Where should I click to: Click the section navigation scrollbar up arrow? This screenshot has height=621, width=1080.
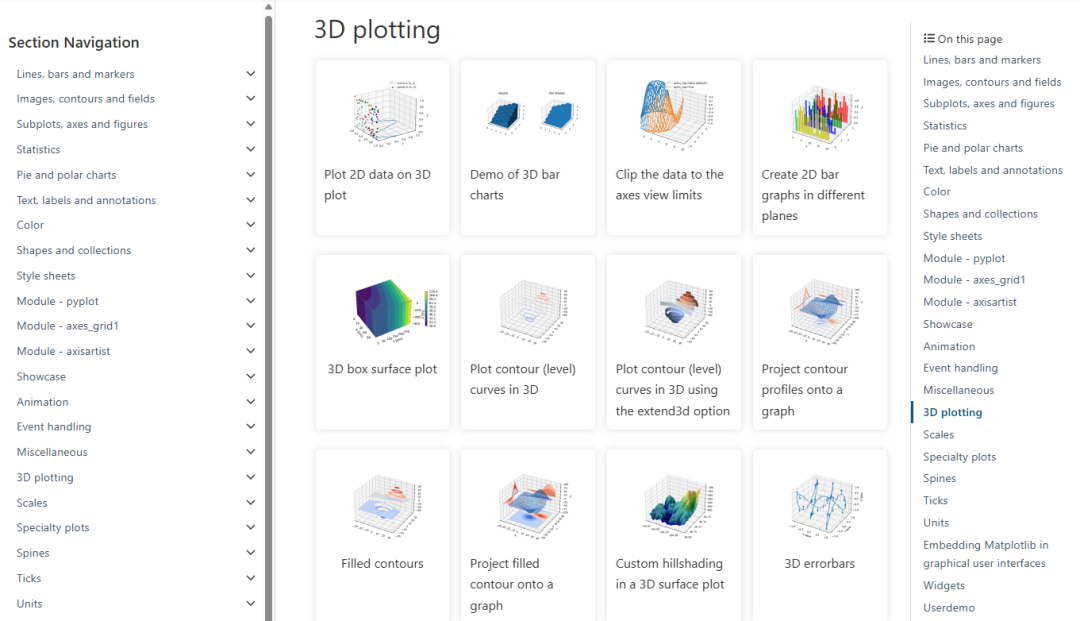(269, 7)
